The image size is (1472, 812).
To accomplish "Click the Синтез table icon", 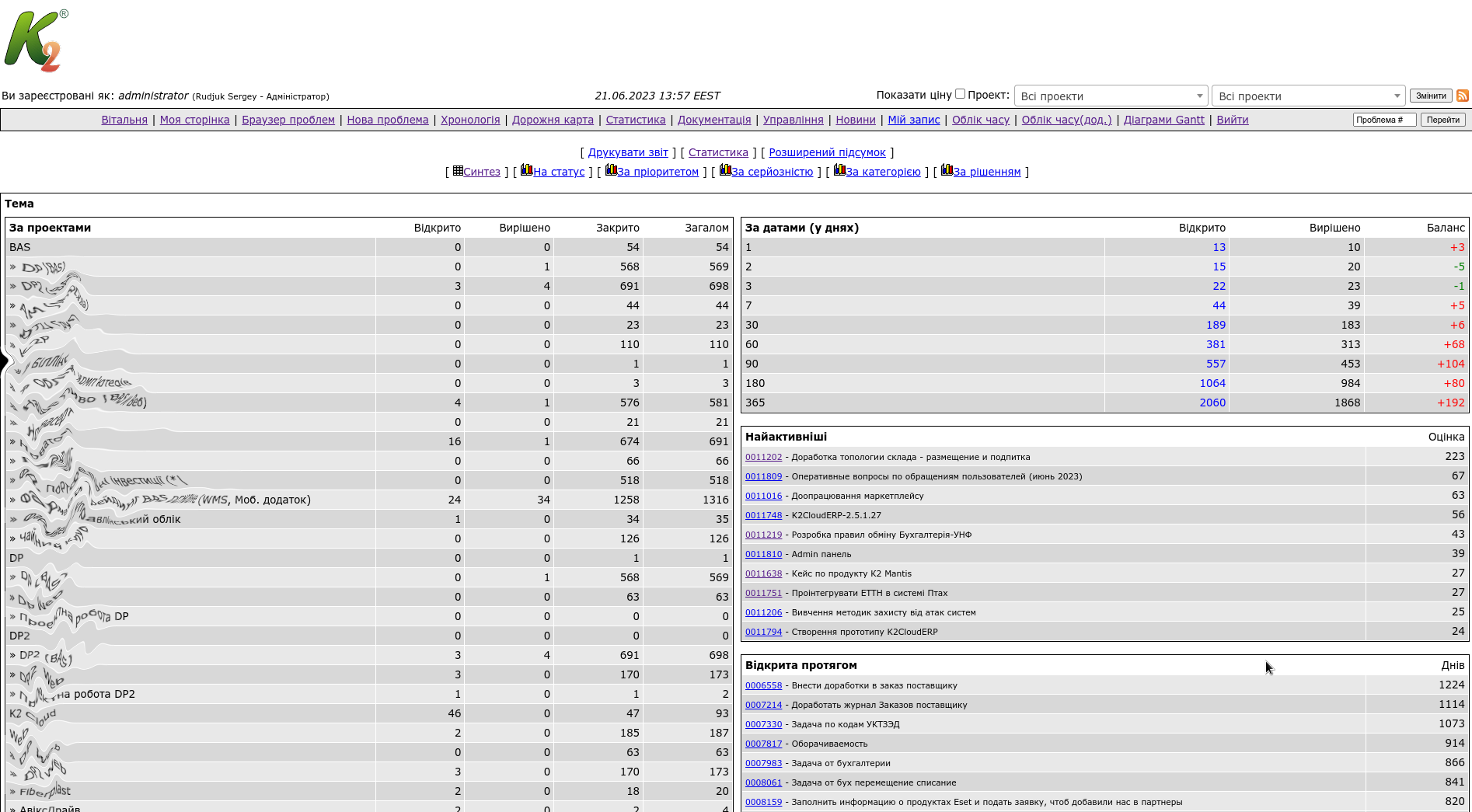I will click(458, 170).
